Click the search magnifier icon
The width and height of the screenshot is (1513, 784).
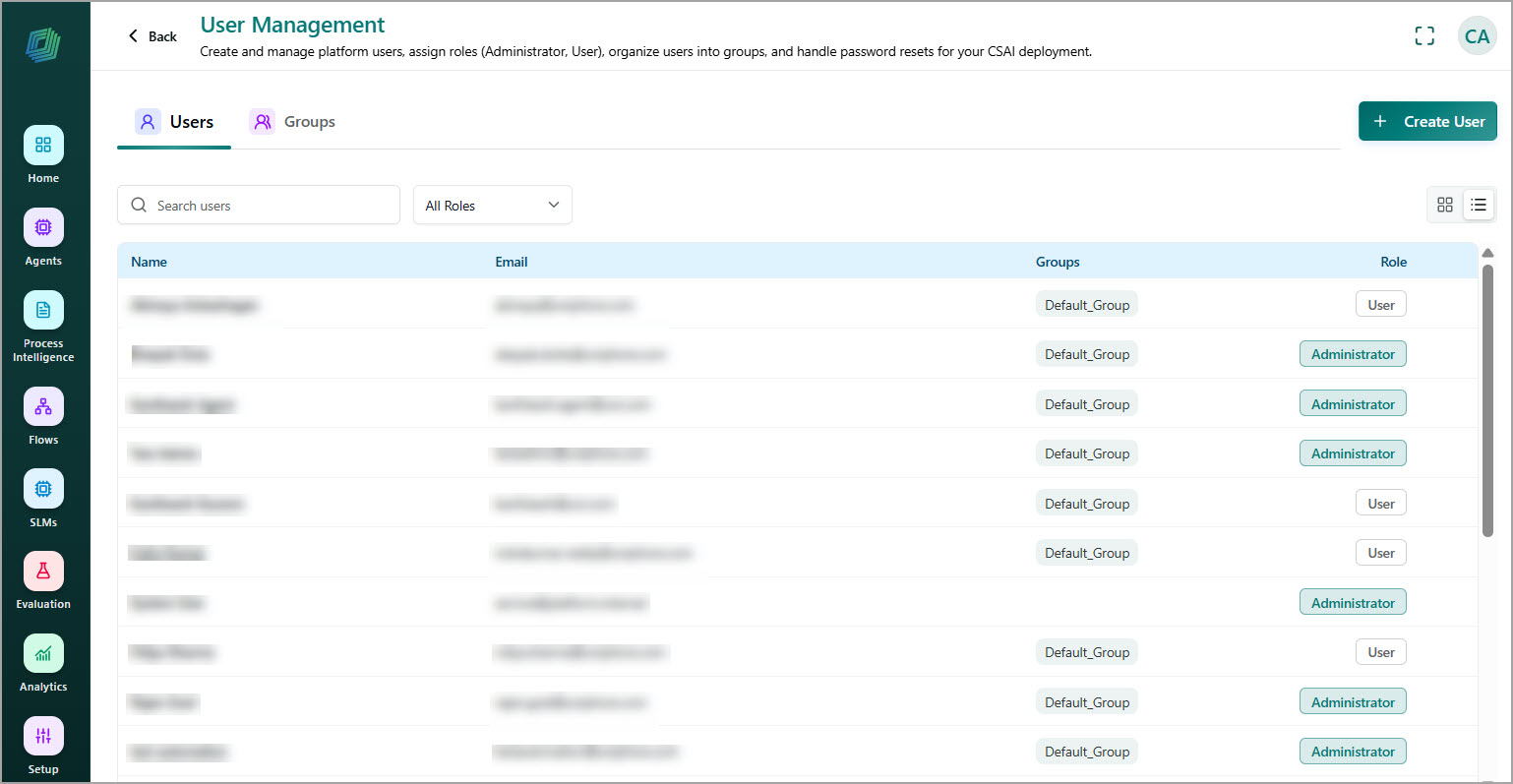139,205
